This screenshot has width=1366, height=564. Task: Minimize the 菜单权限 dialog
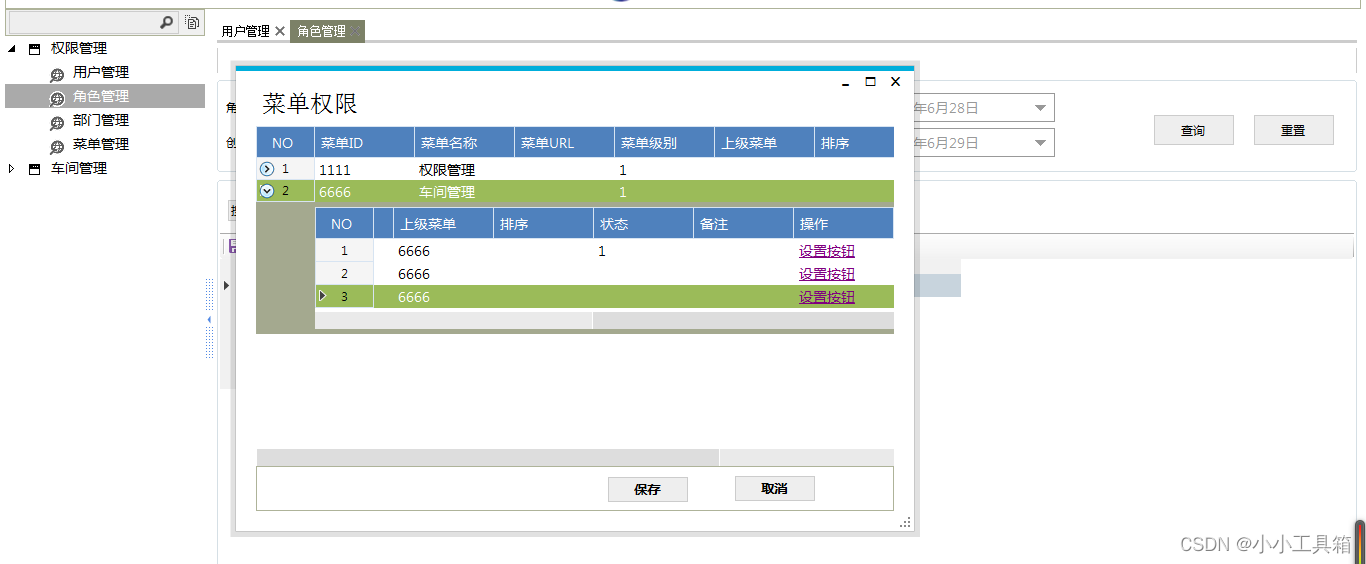(x=846, y=84)
